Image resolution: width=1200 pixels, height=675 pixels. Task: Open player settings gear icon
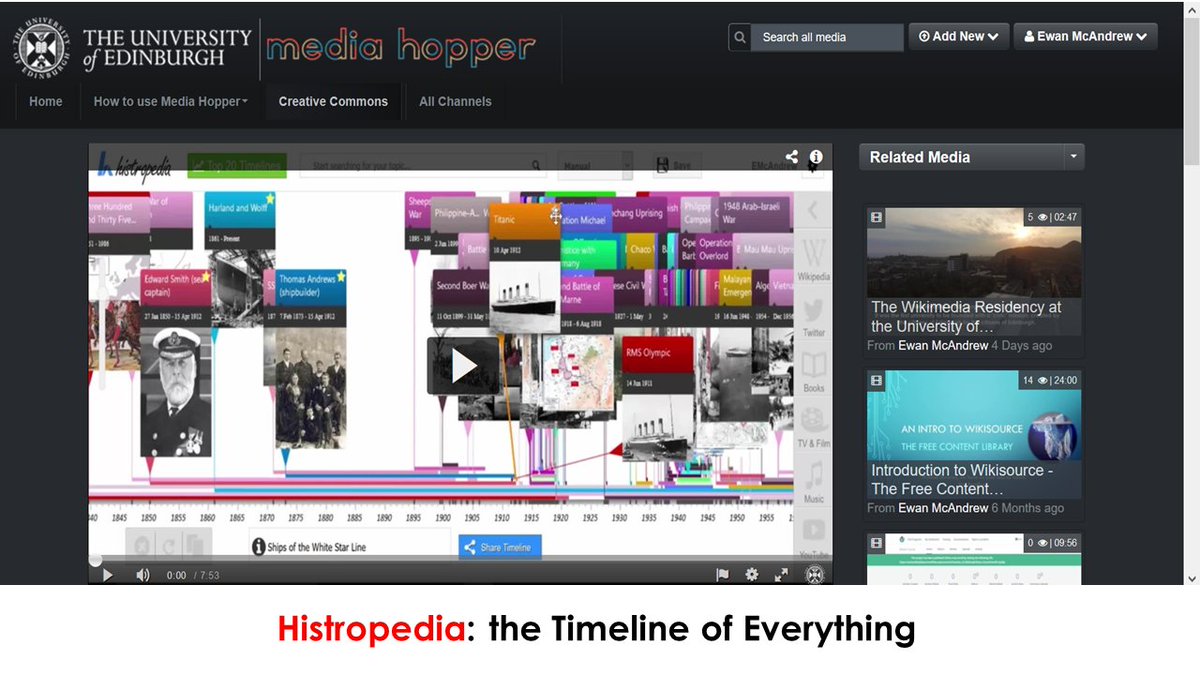[x=752, y=575]
